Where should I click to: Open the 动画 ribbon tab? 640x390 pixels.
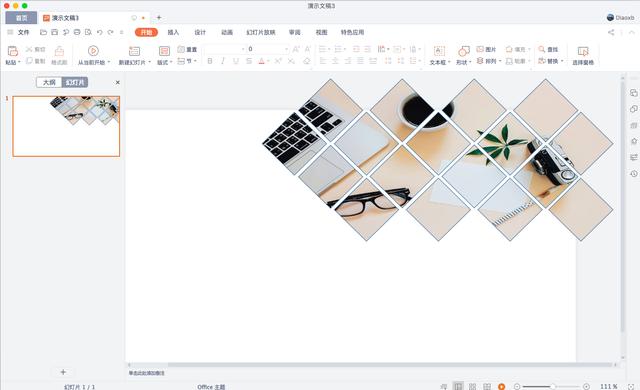click(227, 32)
